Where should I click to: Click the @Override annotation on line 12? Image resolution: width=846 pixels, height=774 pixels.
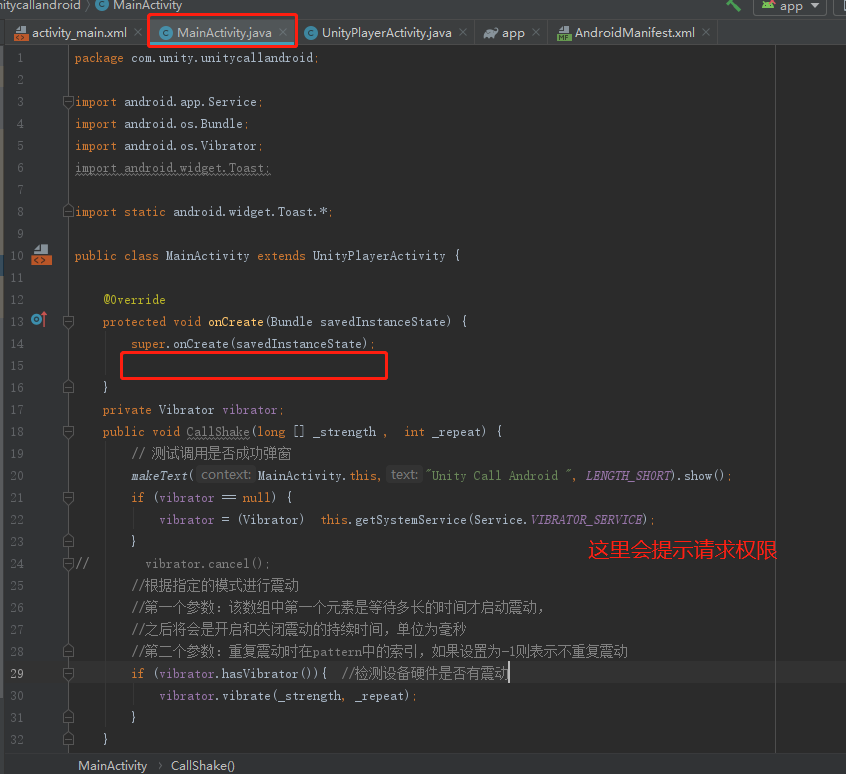coord(134,299)
